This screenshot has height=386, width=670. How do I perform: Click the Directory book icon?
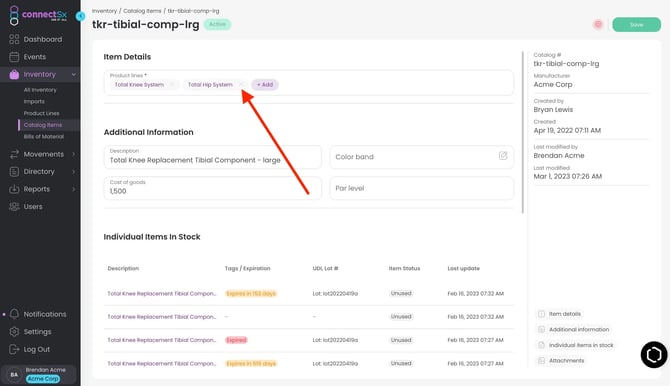pyautogui.click(x=14, y=172)
